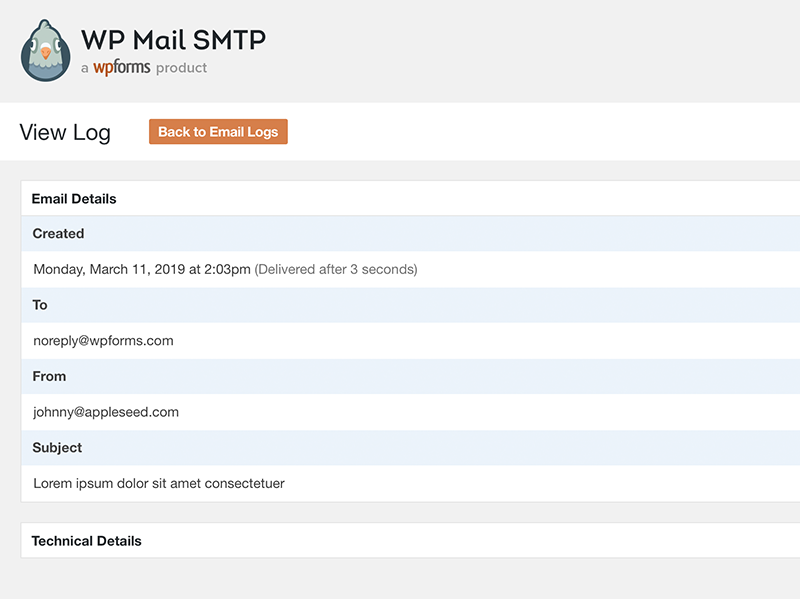Select the Created row label
The width and height of the screenshot is (800, 600).
(x=58, y=233)
